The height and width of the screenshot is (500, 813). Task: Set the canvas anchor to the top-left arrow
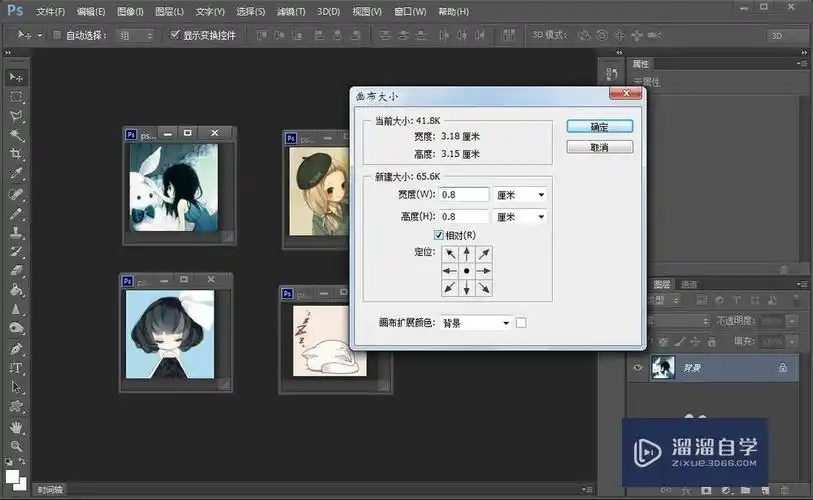[x=450, y=254]
